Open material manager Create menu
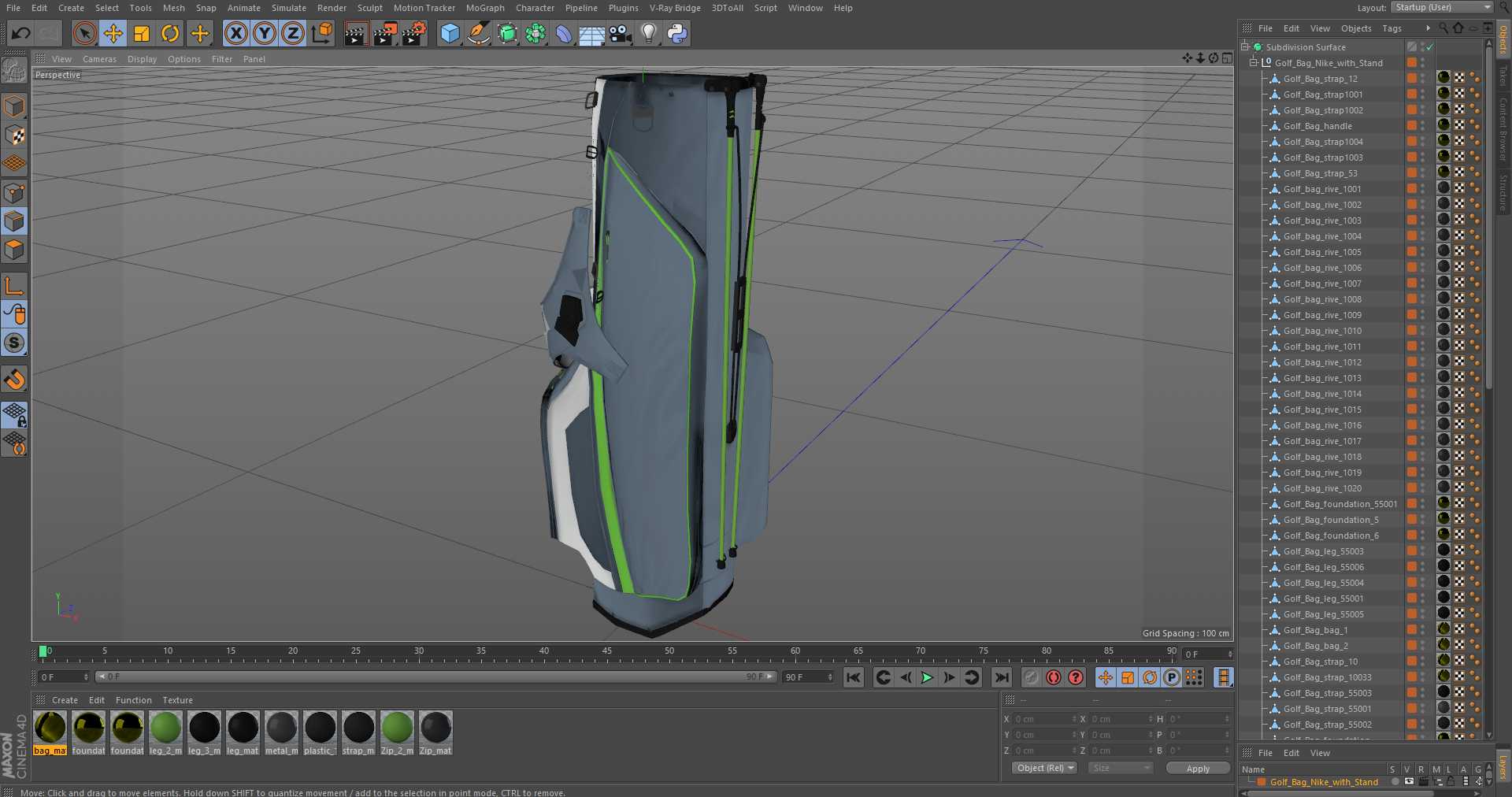Screen dimensions: 1512x797 pyautogui.click(x=65, y=700)
